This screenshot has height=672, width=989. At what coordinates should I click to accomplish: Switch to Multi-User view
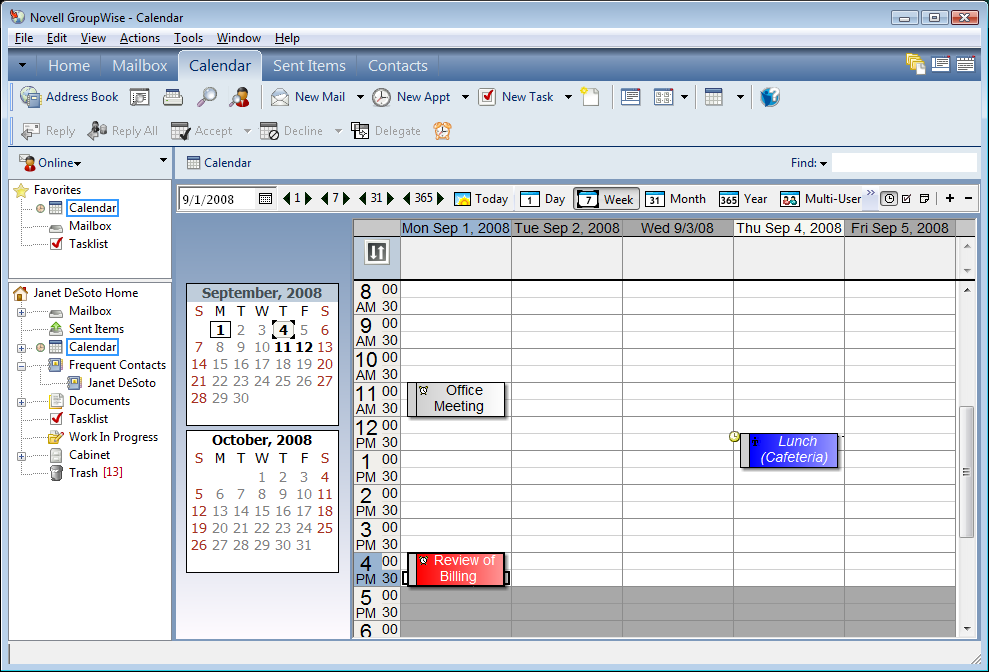point(821,199)
